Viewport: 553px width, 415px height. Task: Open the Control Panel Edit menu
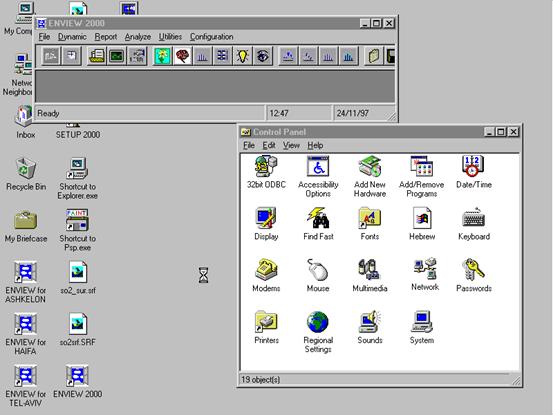click(x=269, y=145)
